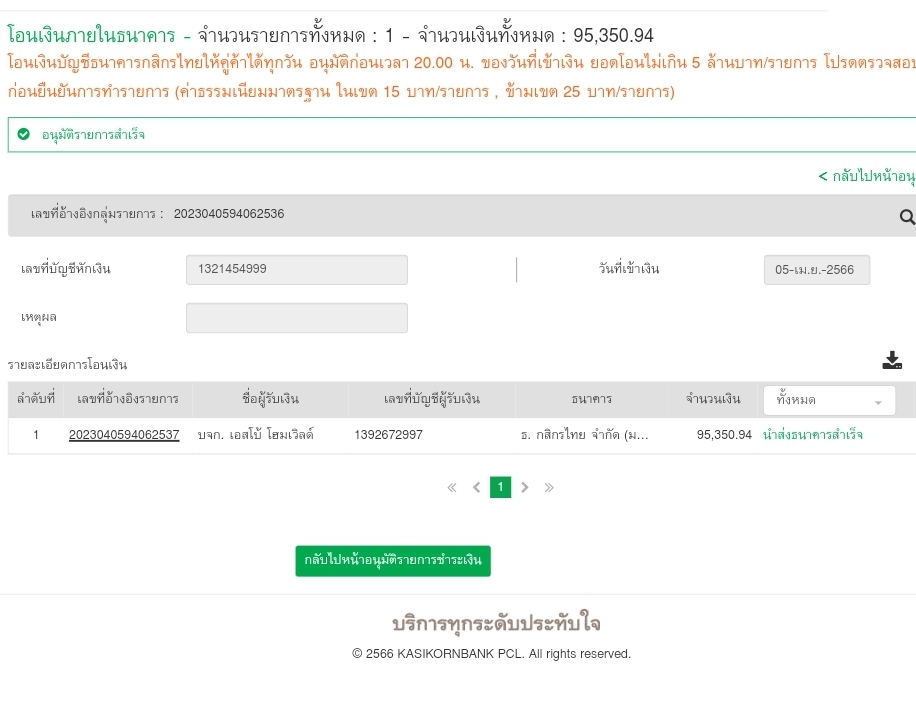Open transaction reference link 2023040594062537
The image size is (916, 705).
tap(124, 435)
